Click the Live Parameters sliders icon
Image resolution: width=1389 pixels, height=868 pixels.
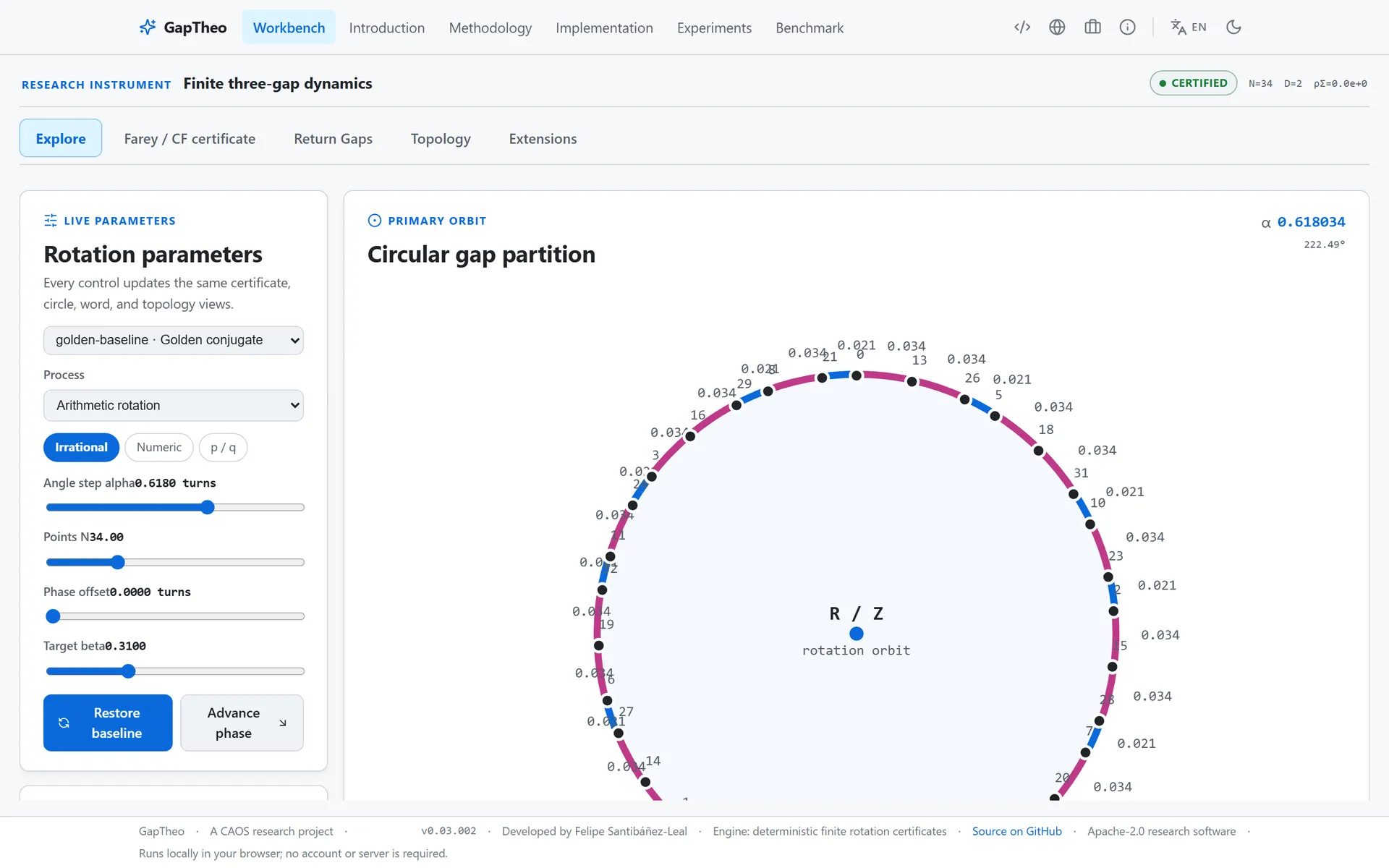click(51, 221)
